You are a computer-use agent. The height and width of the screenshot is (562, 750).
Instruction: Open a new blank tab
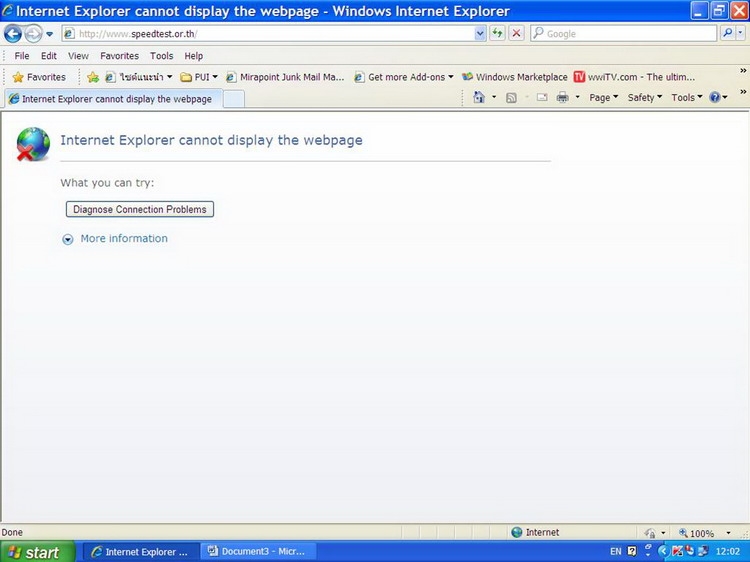point(234,99)
